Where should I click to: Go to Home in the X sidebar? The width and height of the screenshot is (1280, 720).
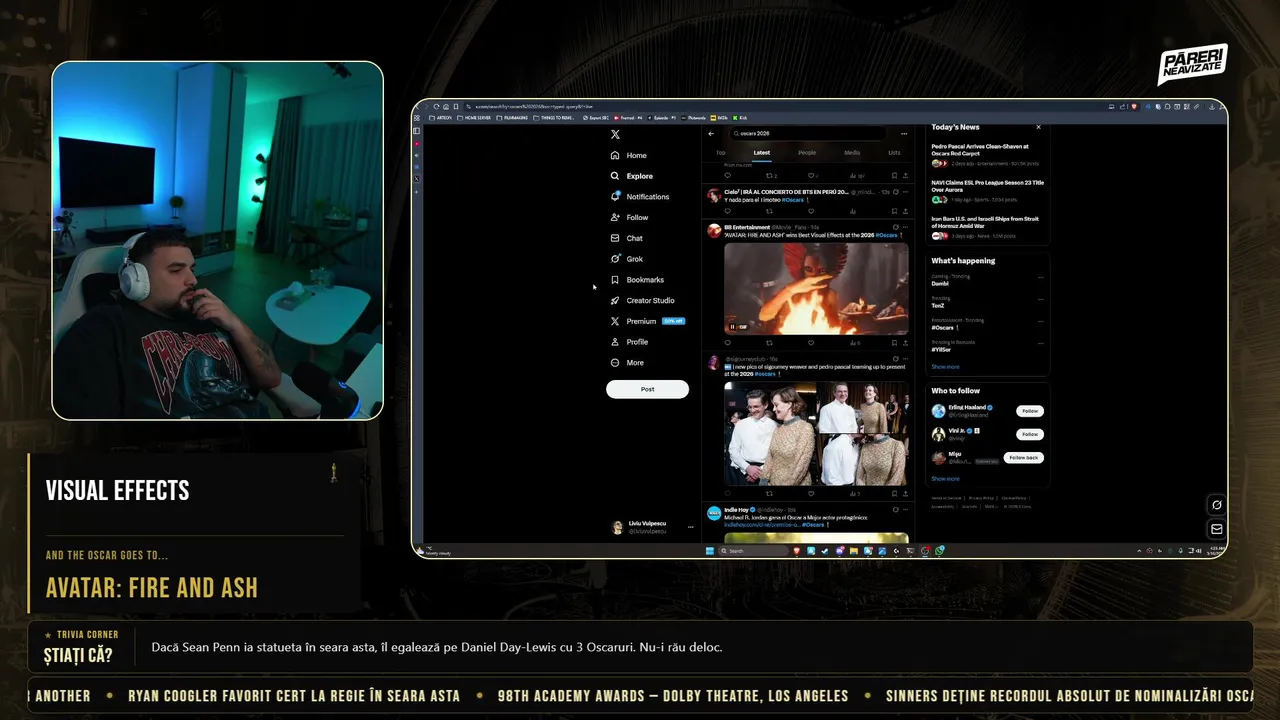pyautogui.click(x=629, y=156)
